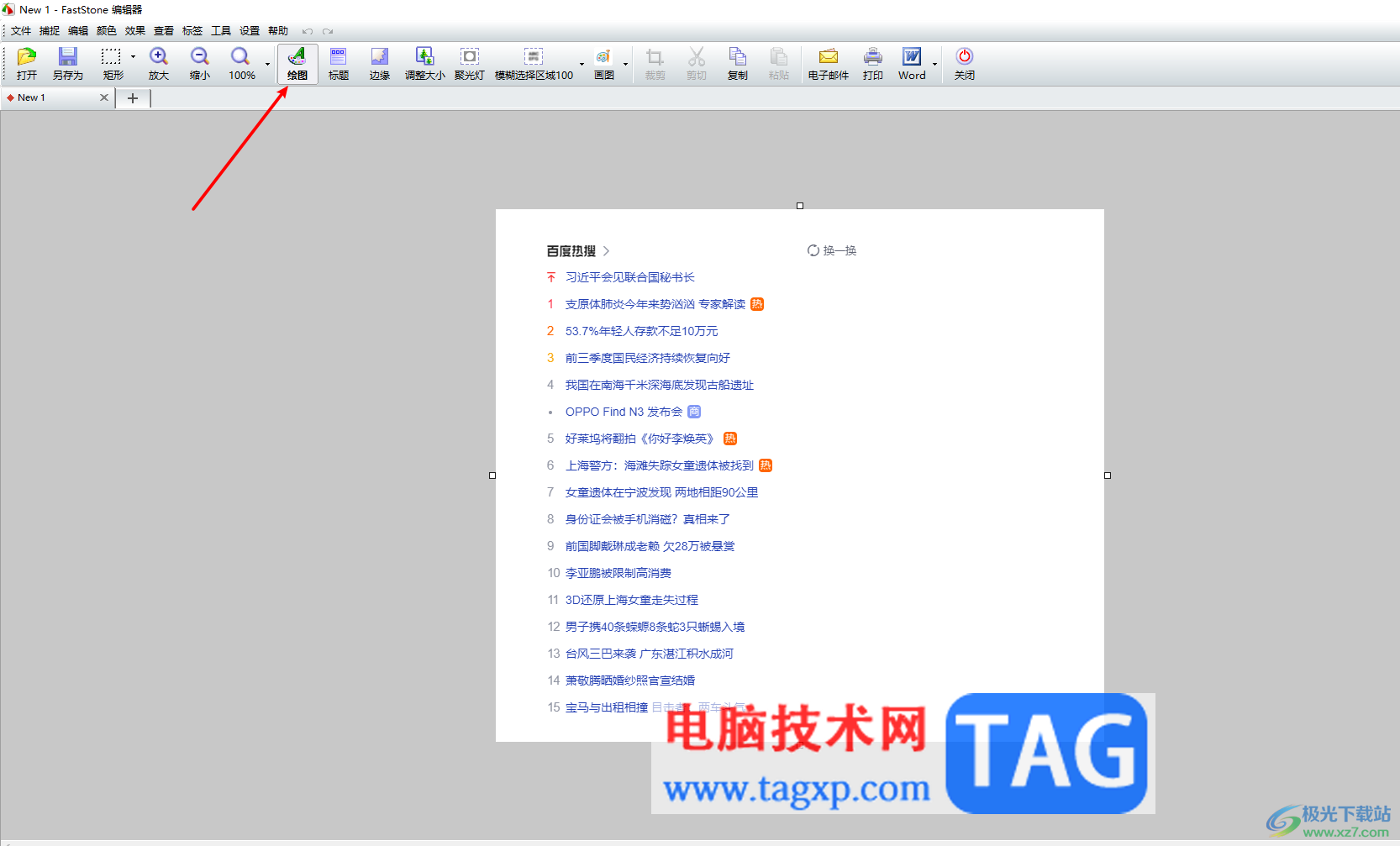Click the text 53.7%年轻人存款不足10万元
This screenshot has height=846, width=1400.
[642, 331]
